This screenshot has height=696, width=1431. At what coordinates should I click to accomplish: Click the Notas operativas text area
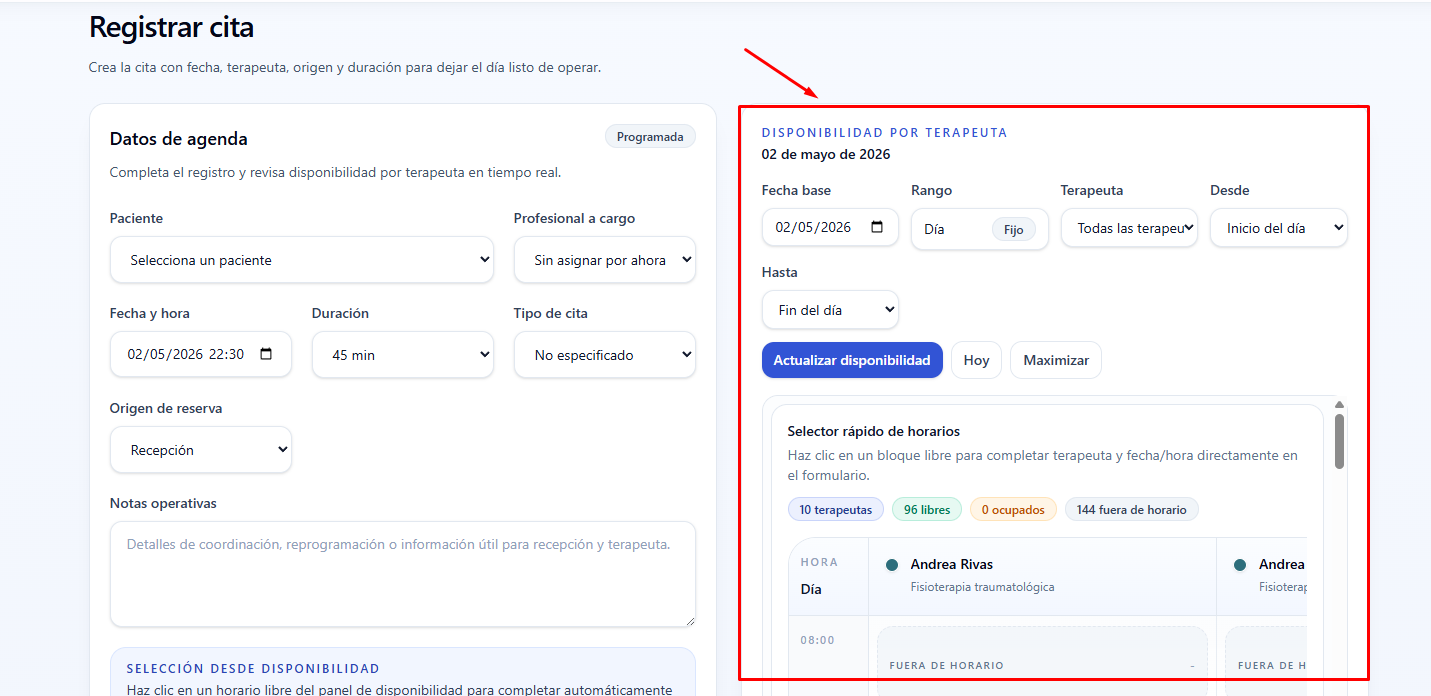tap(402, 574)
